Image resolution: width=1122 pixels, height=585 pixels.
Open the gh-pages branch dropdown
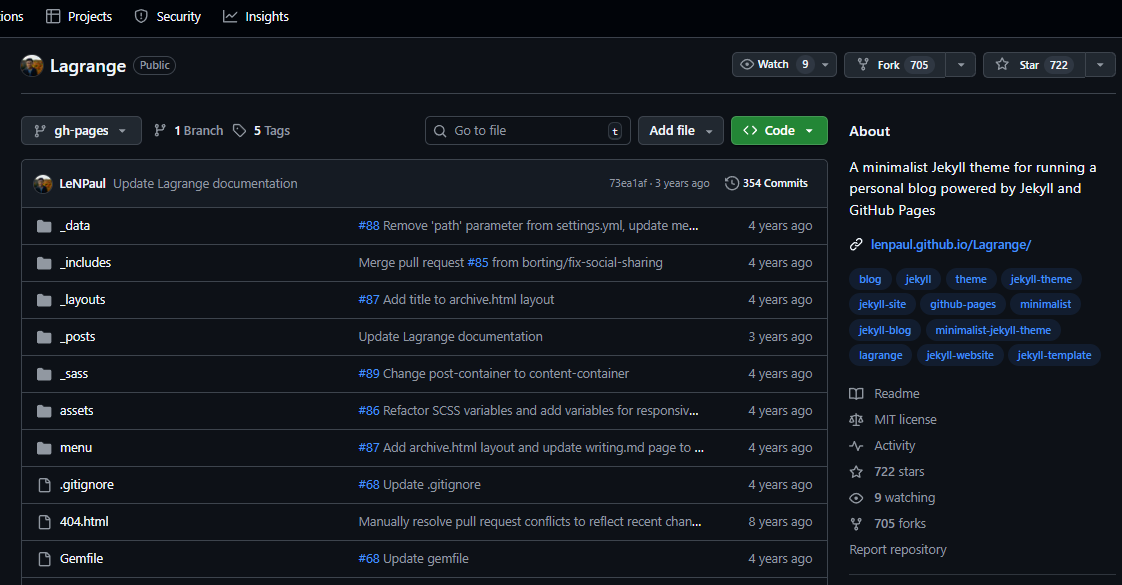point(81,131)
